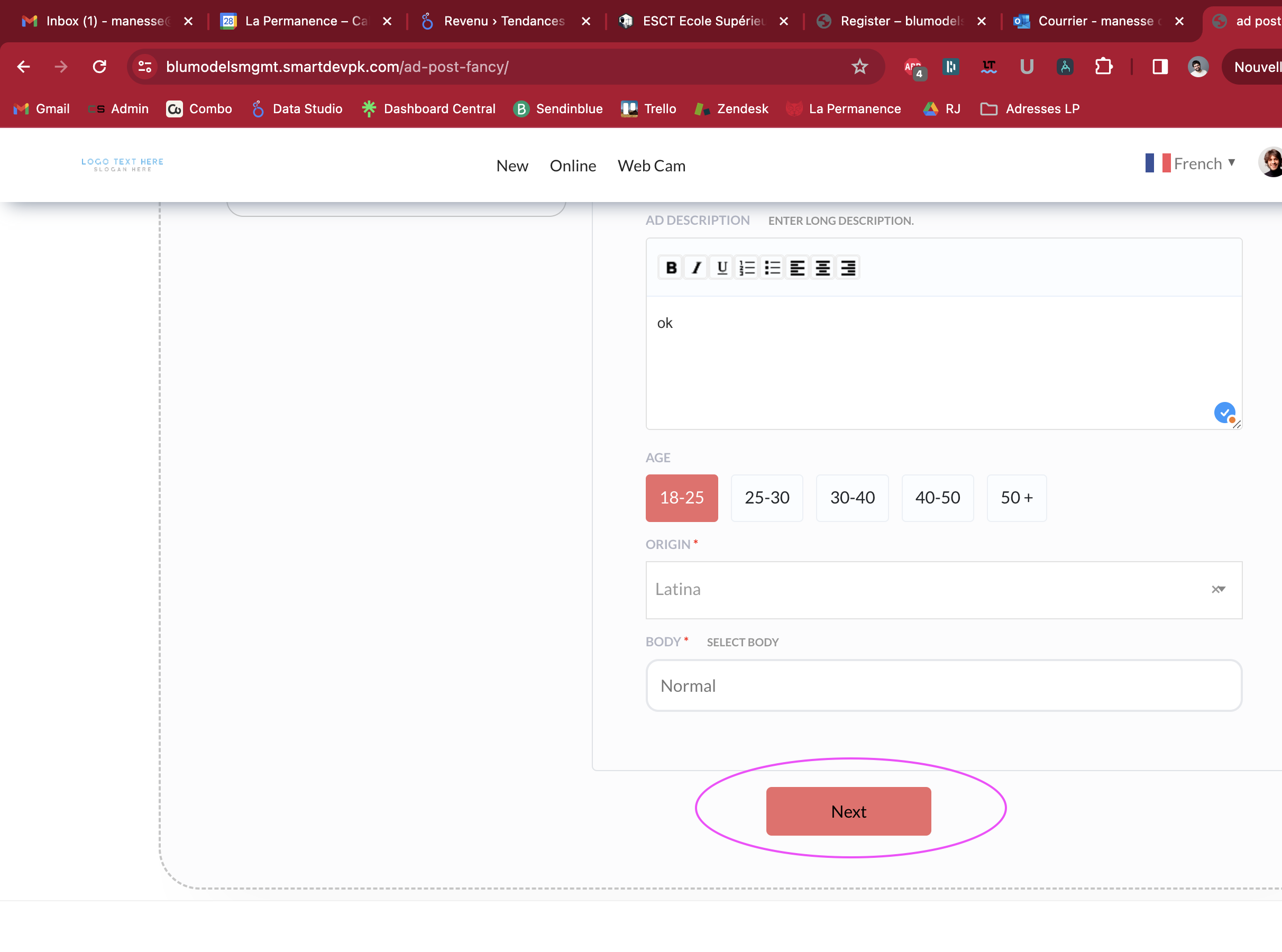Apply italic formatting in editor toolbar
Screen dimensions: 1282x952
pyautogui.click(x=696, y=268)
